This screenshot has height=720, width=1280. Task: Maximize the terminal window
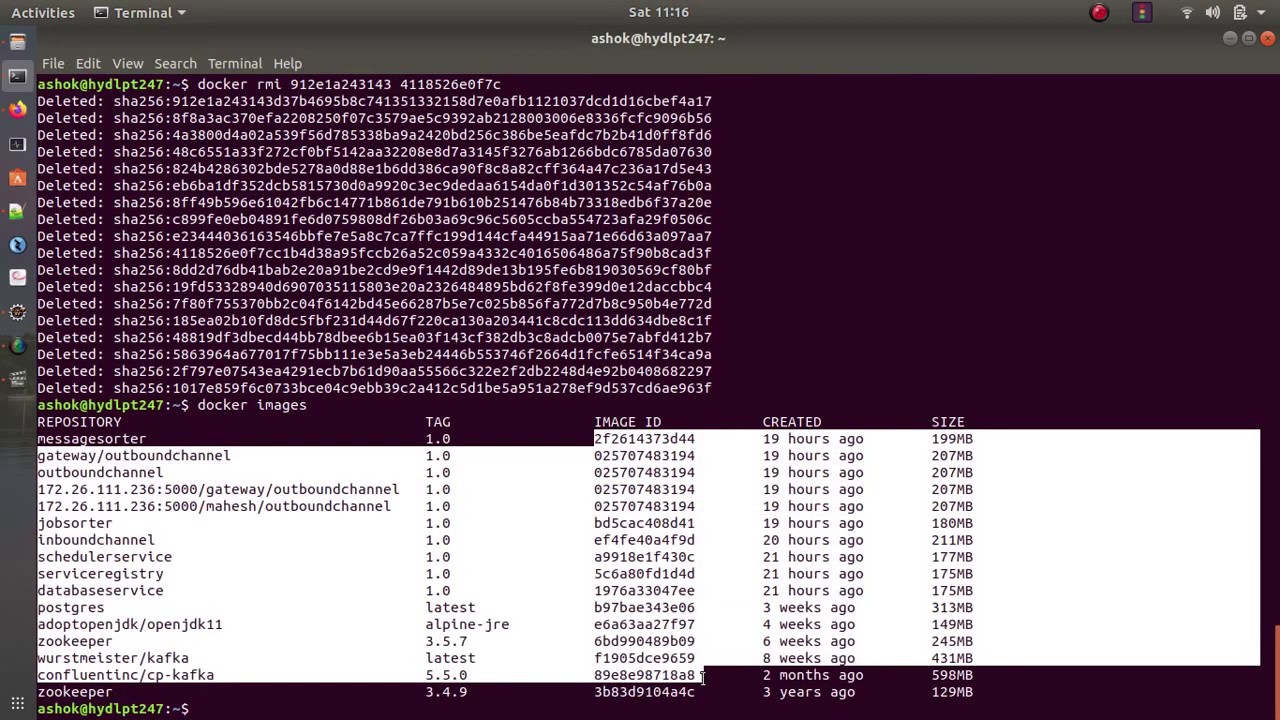[x=1249, y=38]
